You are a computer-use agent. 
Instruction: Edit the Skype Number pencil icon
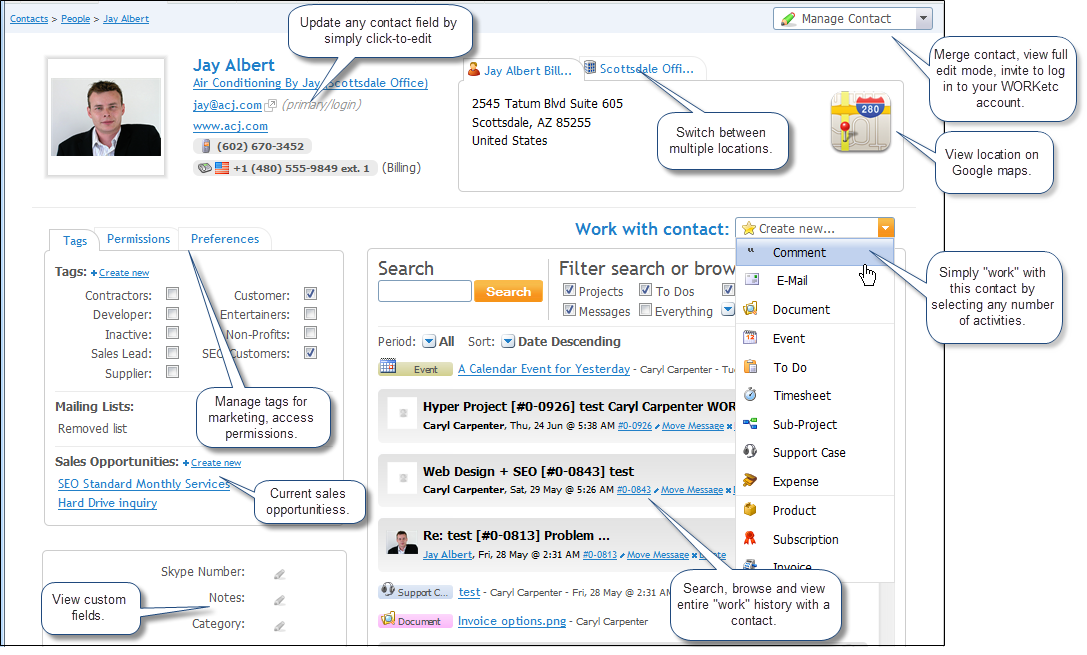pyautogui.click(x=280, y=574)
